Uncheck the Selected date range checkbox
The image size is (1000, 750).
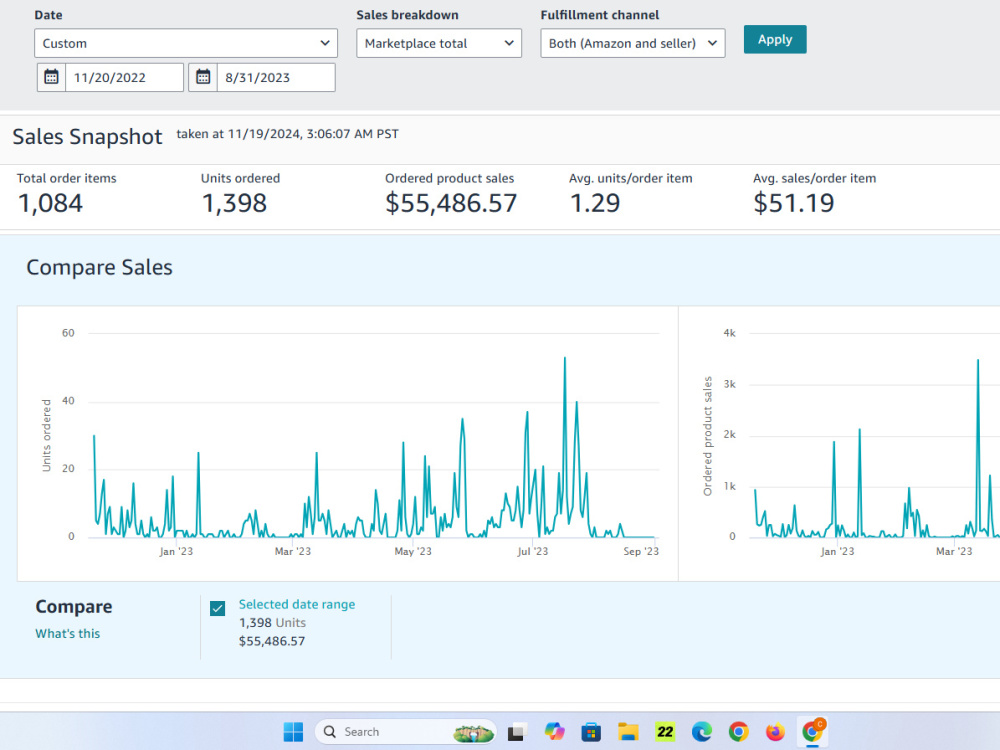click(x=217, y=608)
